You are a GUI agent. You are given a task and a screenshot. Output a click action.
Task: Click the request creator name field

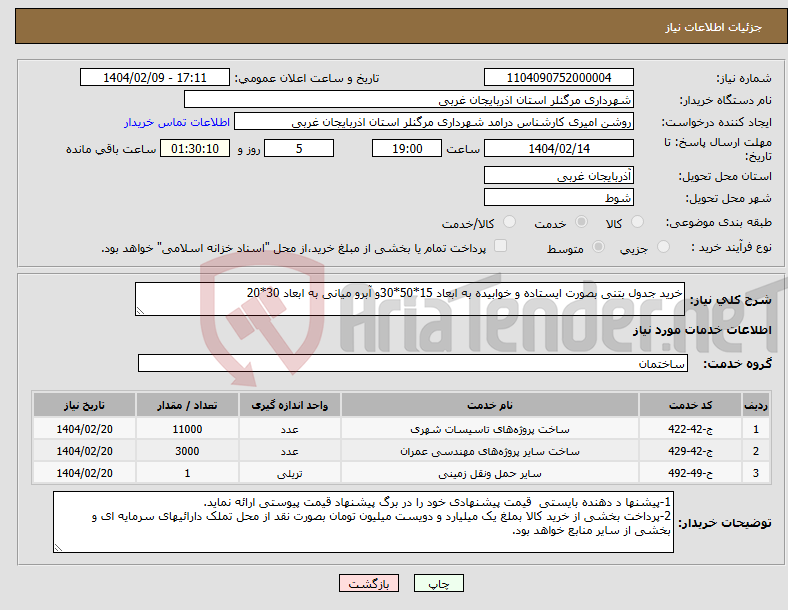coord(434,122)
